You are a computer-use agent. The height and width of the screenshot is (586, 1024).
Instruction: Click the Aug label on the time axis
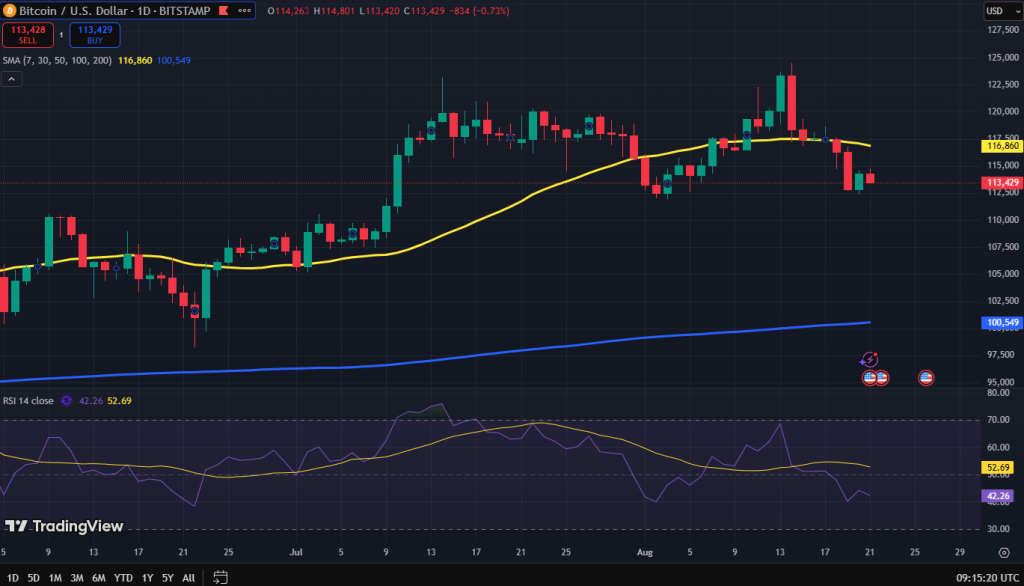645,553
